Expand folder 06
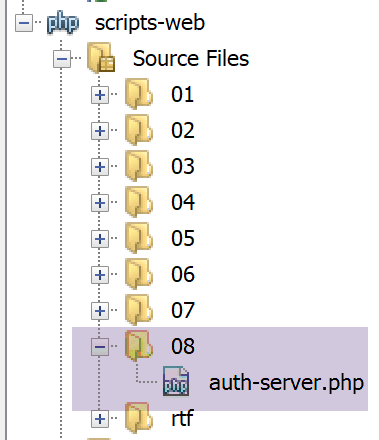This screenshot has height=440, width=379. 100,275
